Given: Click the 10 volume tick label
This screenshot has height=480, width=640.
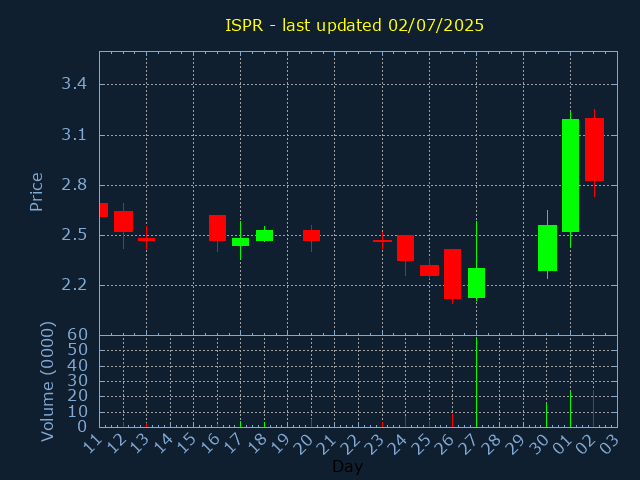Looking at the screenshot, I should [x=78, y=412].
